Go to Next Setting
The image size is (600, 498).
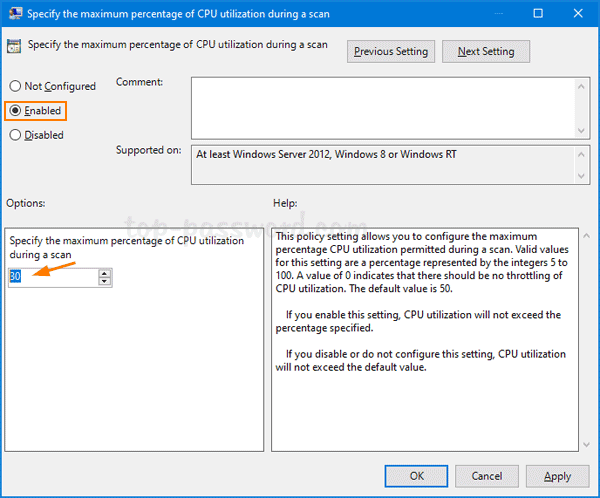486,51
